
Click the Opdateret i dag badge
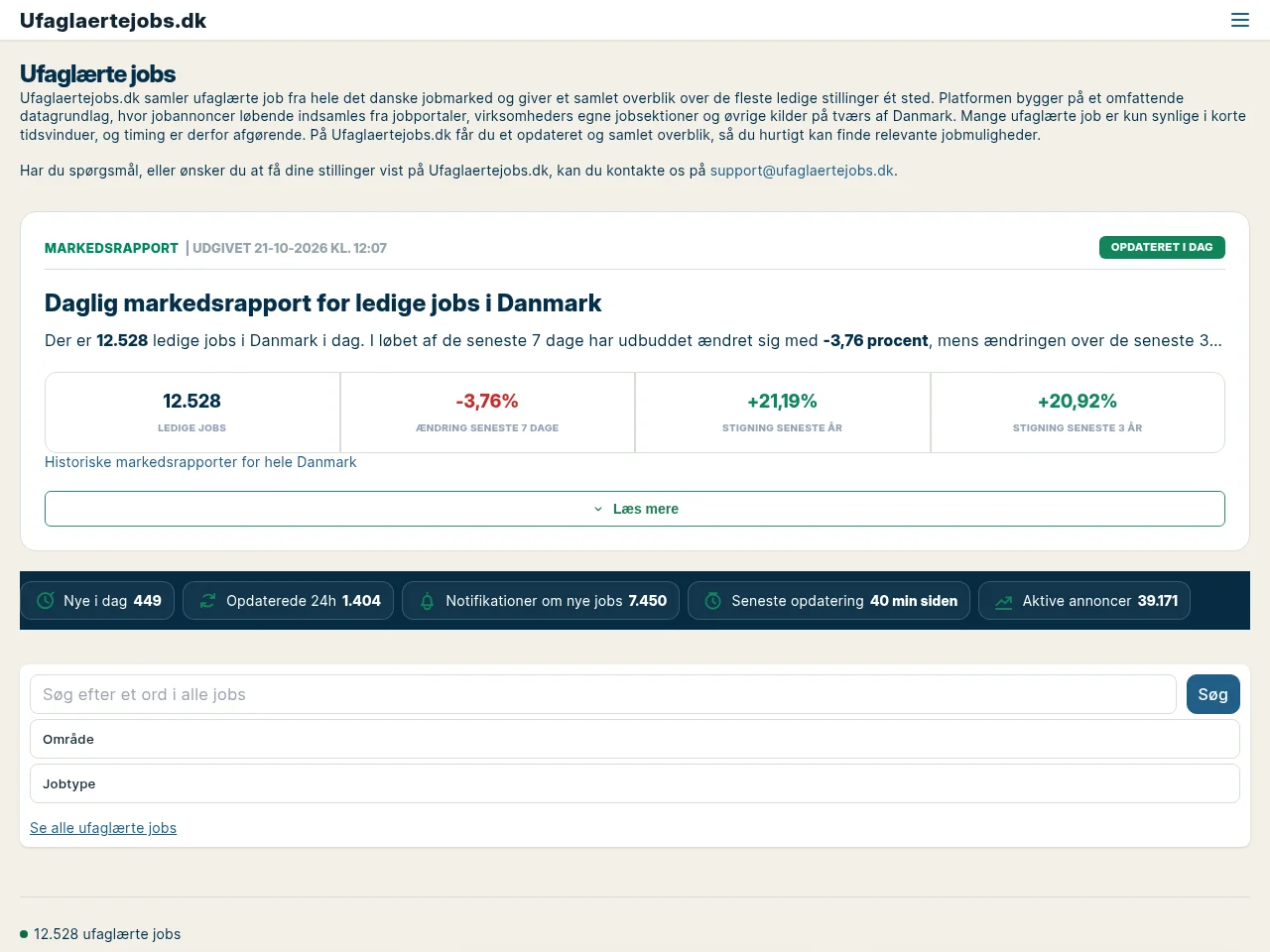1162,247
